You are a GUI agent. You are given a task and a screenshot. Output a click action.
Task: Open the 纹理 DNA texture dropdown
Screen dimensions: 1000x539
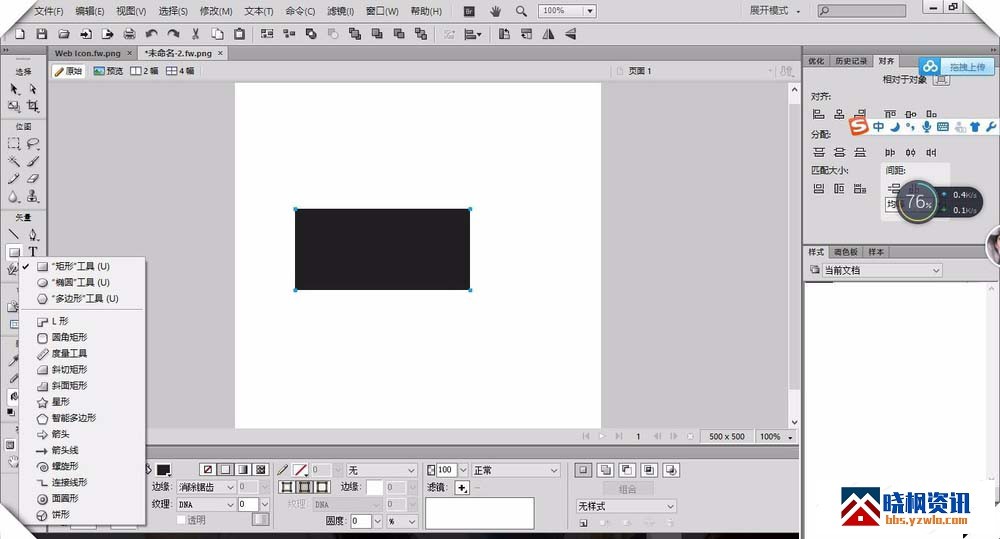[x=206, y=505]
